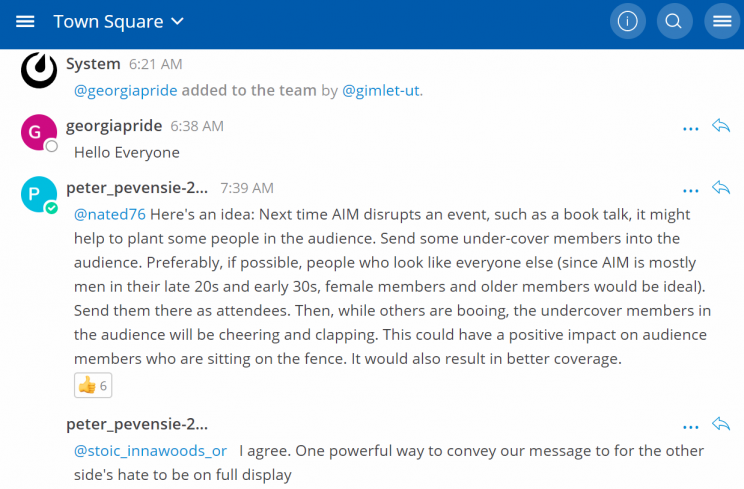The height and width of the screenshot is (489, 744).
Task: Open more actions for the last message
Action: tap(690, 426)
